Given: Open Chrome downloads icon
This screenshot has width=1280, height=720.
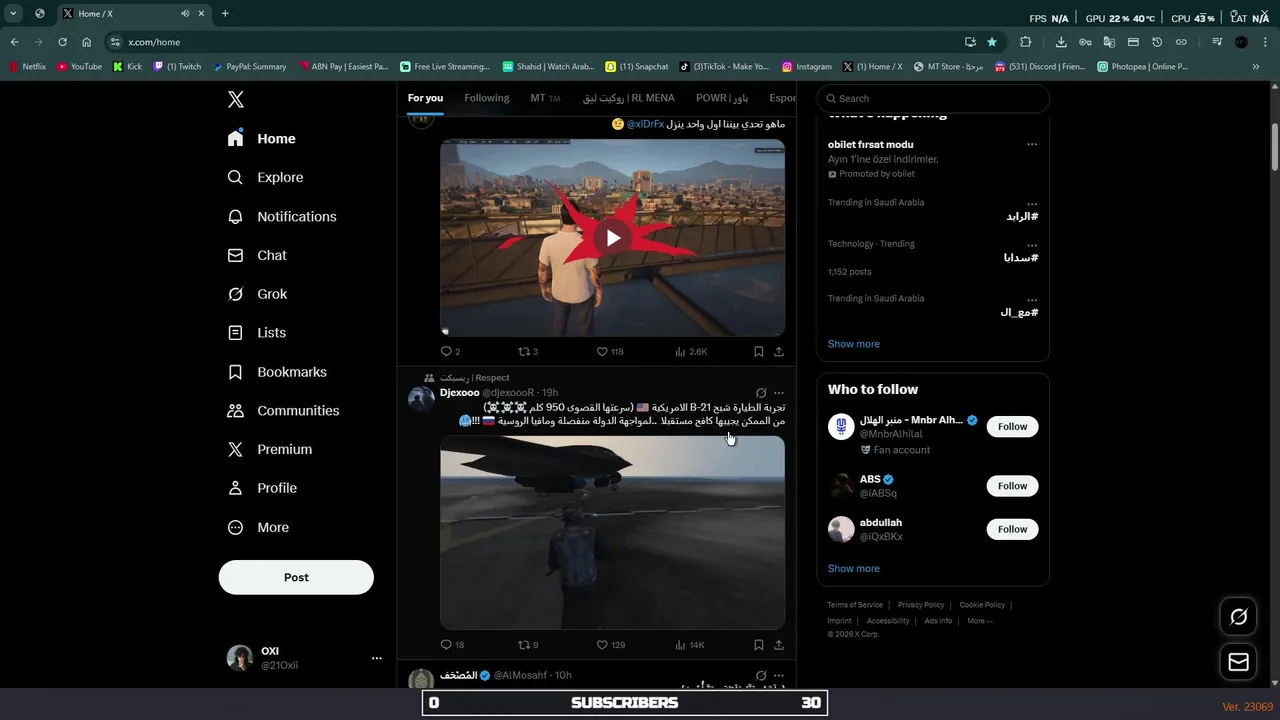Looking at the screenshot, I should pos(1061,42).
